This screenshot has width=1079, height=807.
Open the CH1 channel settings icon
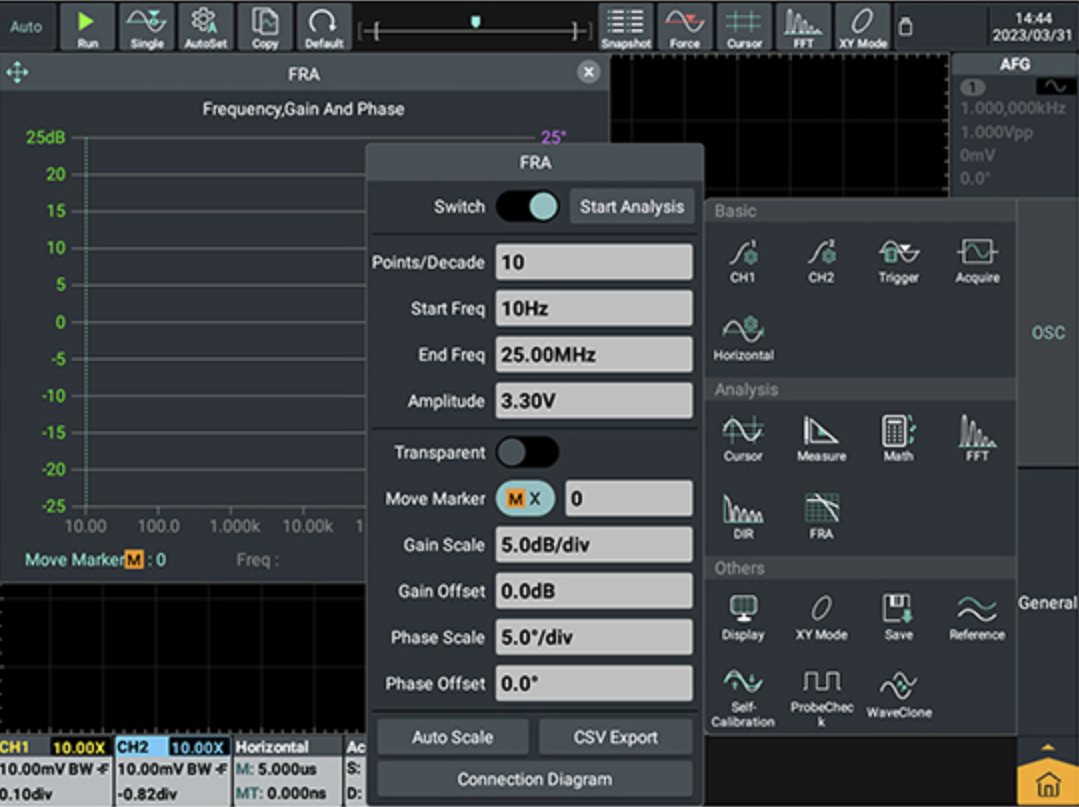[x=742, y=258]
